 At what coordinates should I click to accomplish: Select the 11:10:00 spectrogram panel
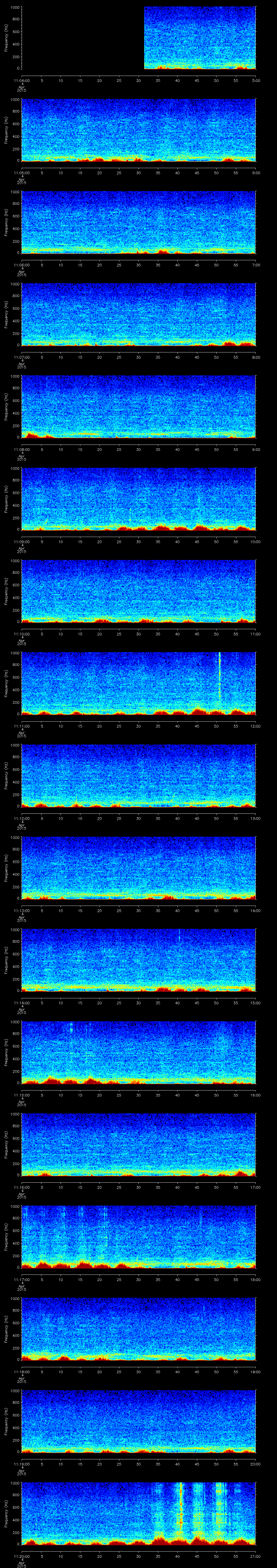(138, 591)
